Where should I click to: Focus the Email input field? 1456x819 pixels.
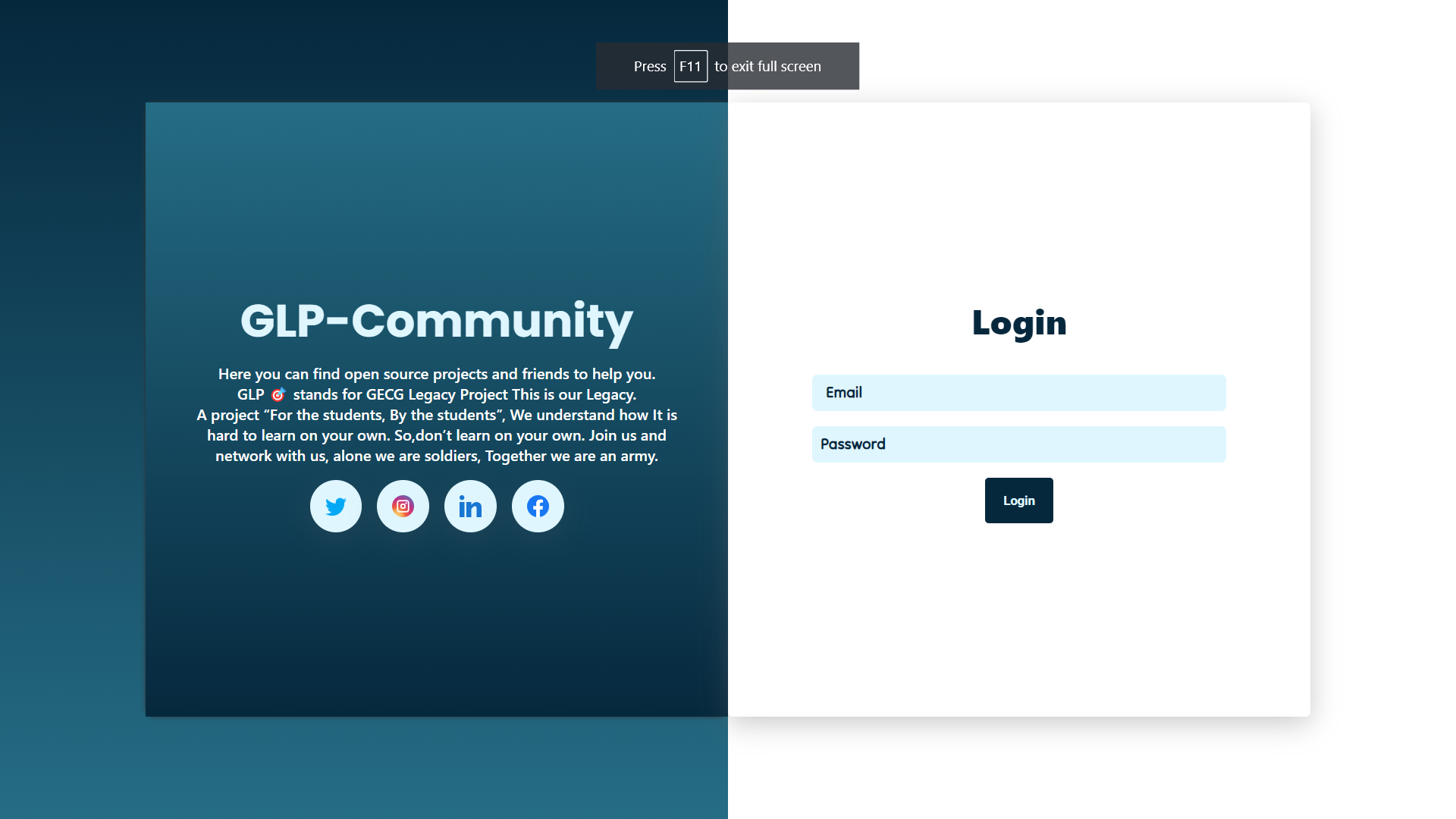point(1018,393)
